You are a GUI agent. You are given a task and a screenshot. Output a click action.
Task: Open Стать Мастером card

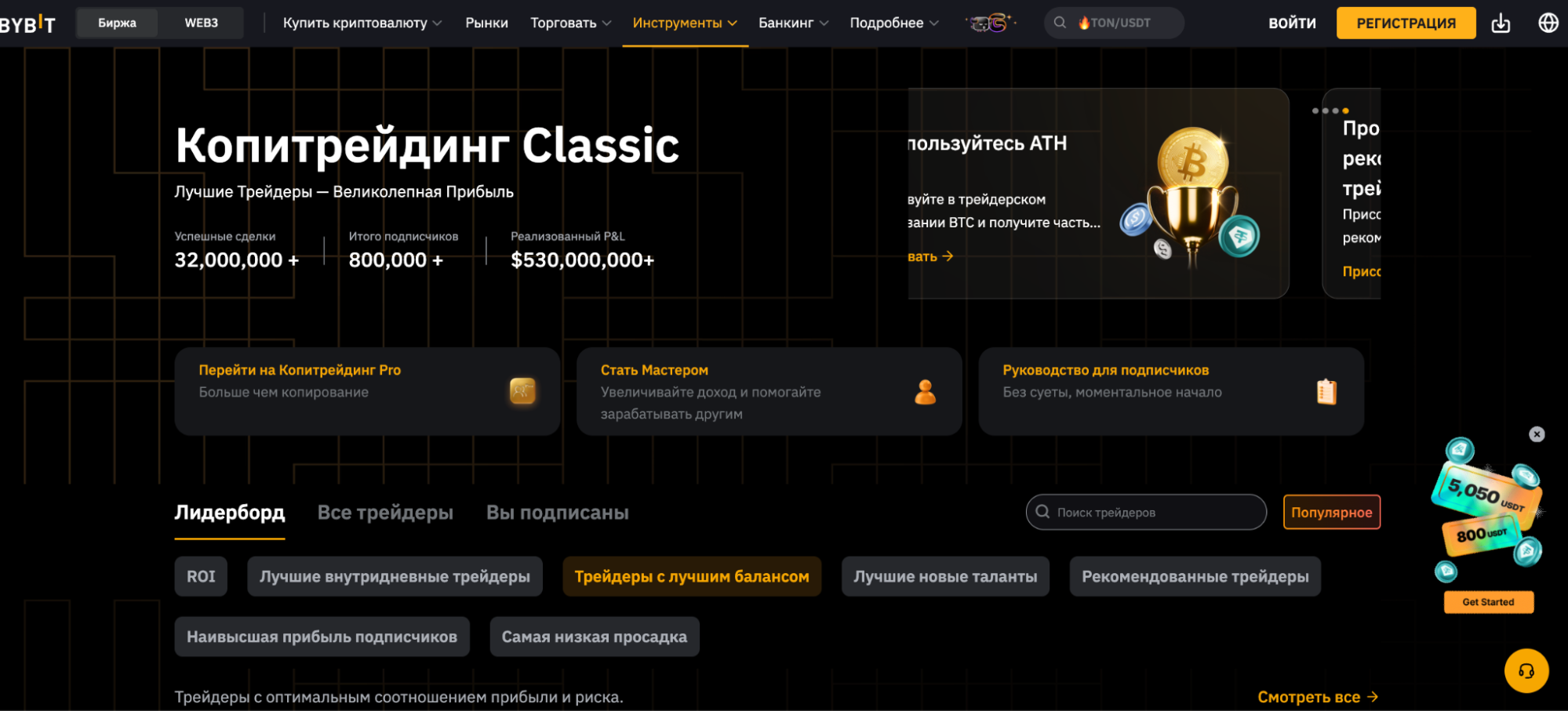(x=769, y=391)
